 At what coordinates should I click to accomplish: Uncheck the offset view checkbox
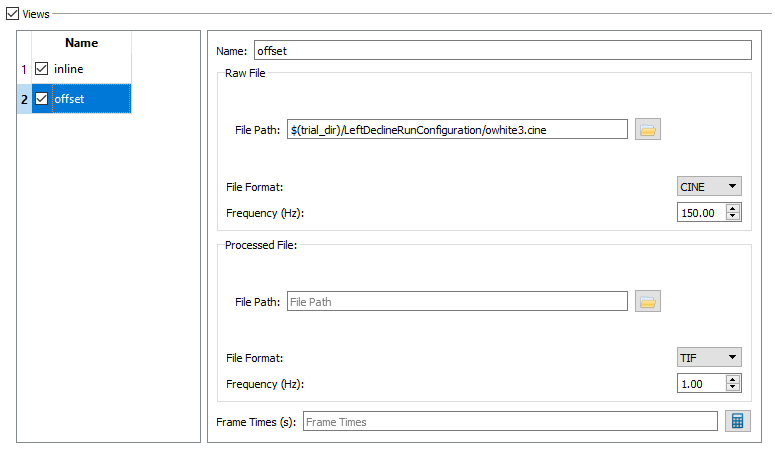click(x=42, y=99)
